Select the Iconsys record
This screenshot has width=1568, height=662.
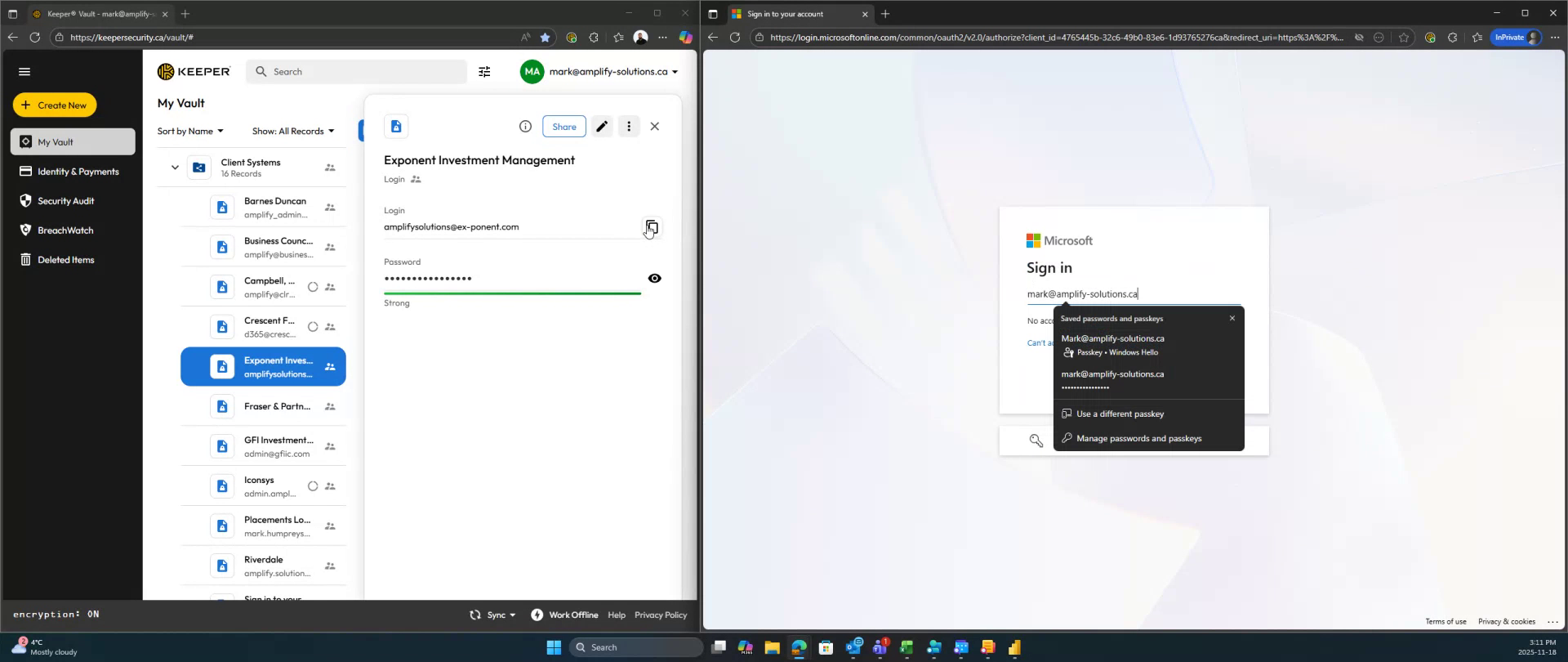[x=263, y=486]
